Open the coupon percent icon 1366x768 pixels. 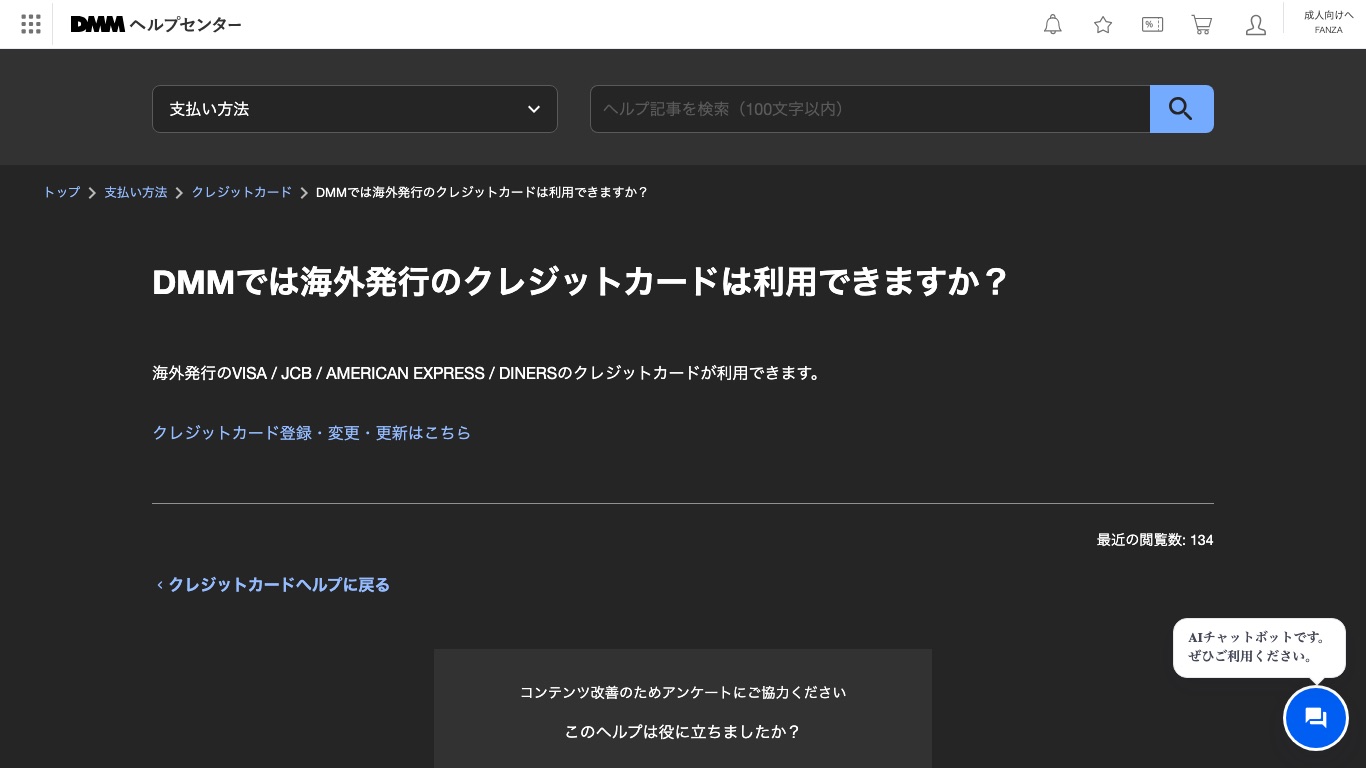(x=1152, y=24)
